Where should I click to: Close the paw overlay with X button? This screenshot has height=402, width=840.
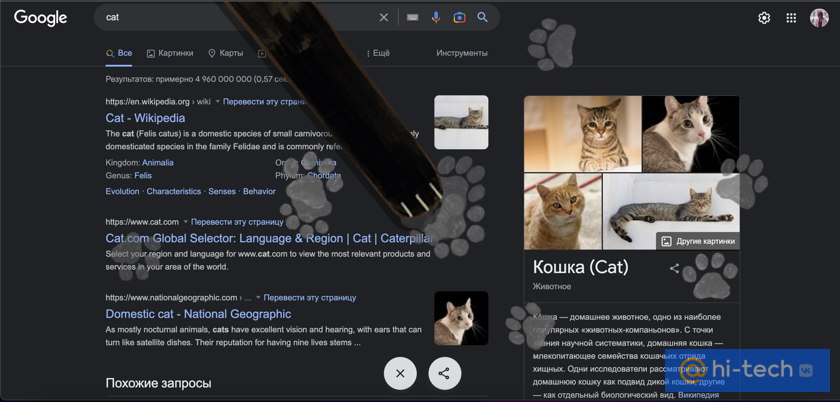[x=400, y=374]
